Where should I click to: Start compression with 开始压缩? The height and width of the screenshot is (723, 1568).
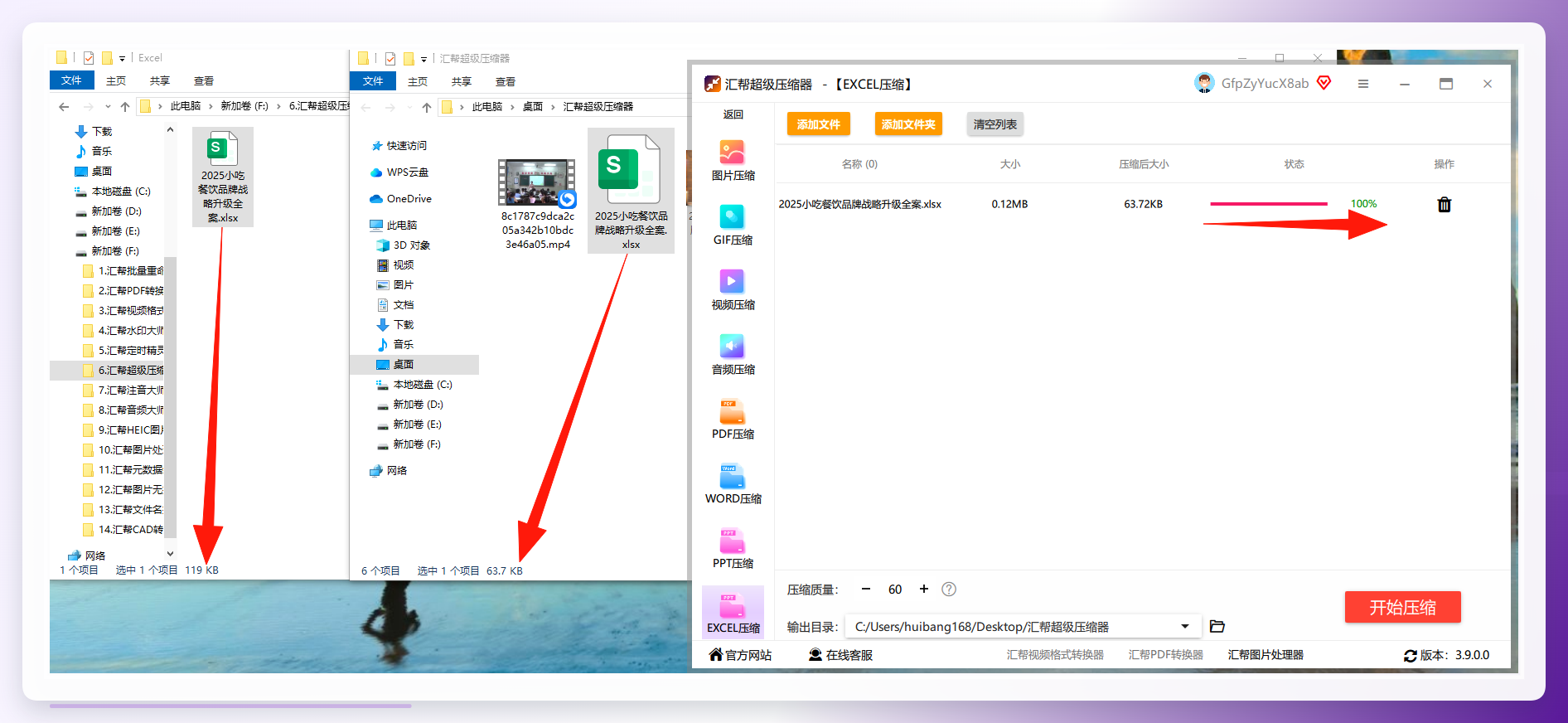point(1402,608)
